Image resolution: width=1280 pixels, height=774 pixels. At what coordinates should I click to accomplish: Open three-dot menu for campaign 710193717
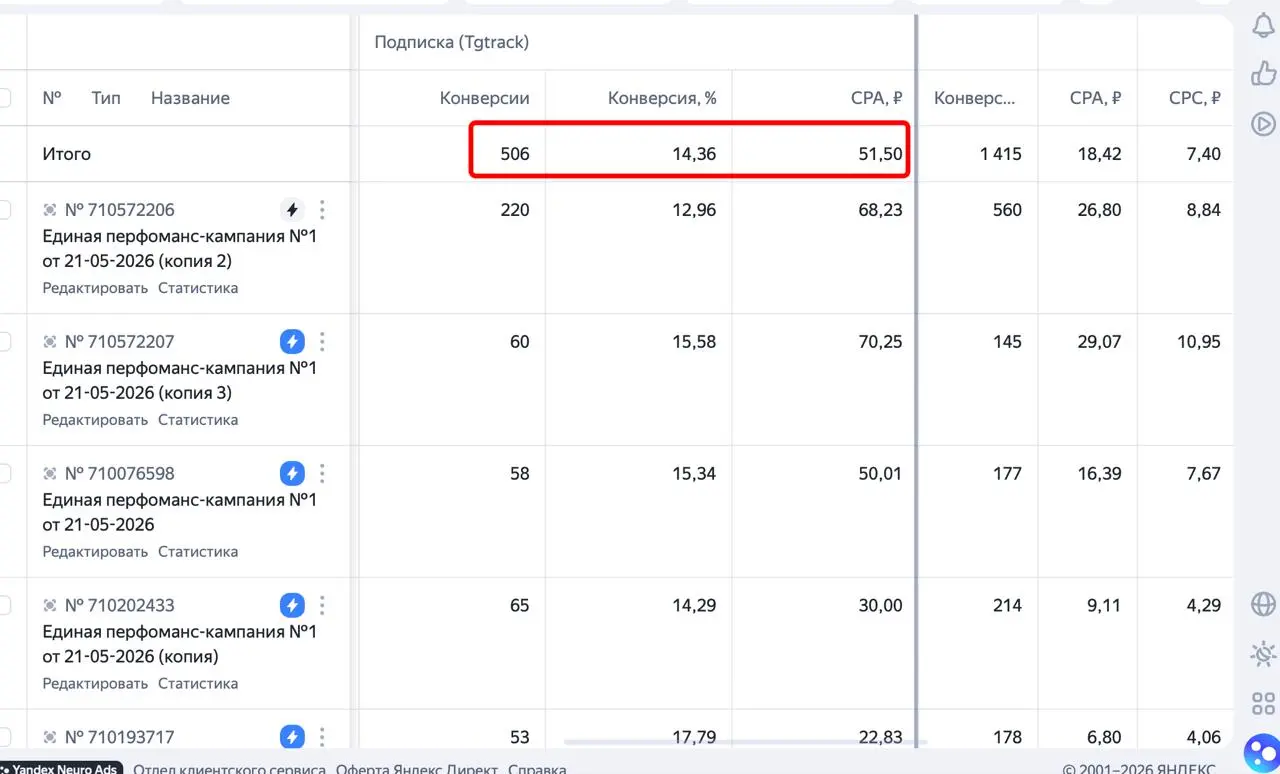click(x=322, y=737)
